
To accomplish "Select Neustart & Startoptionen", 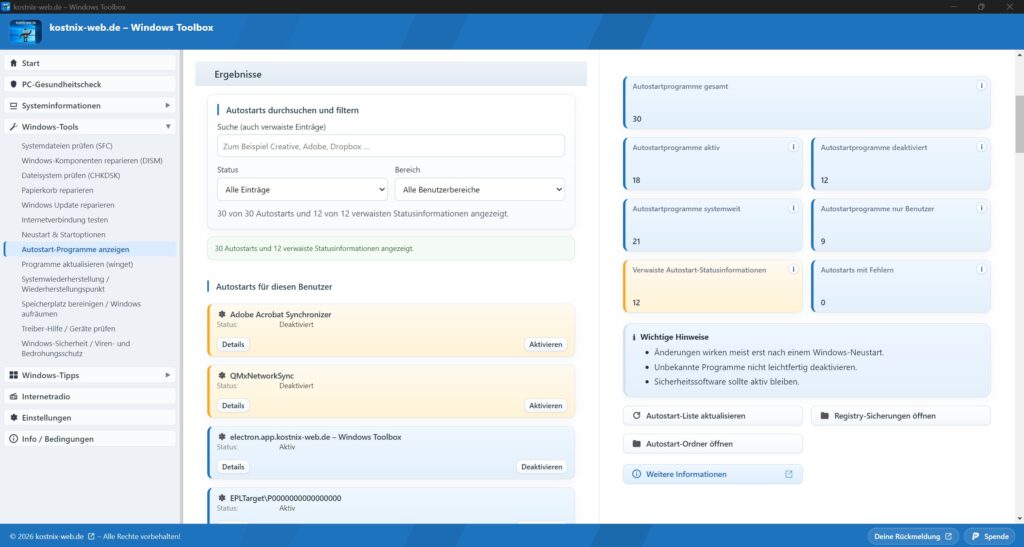I will click(63, 235).
